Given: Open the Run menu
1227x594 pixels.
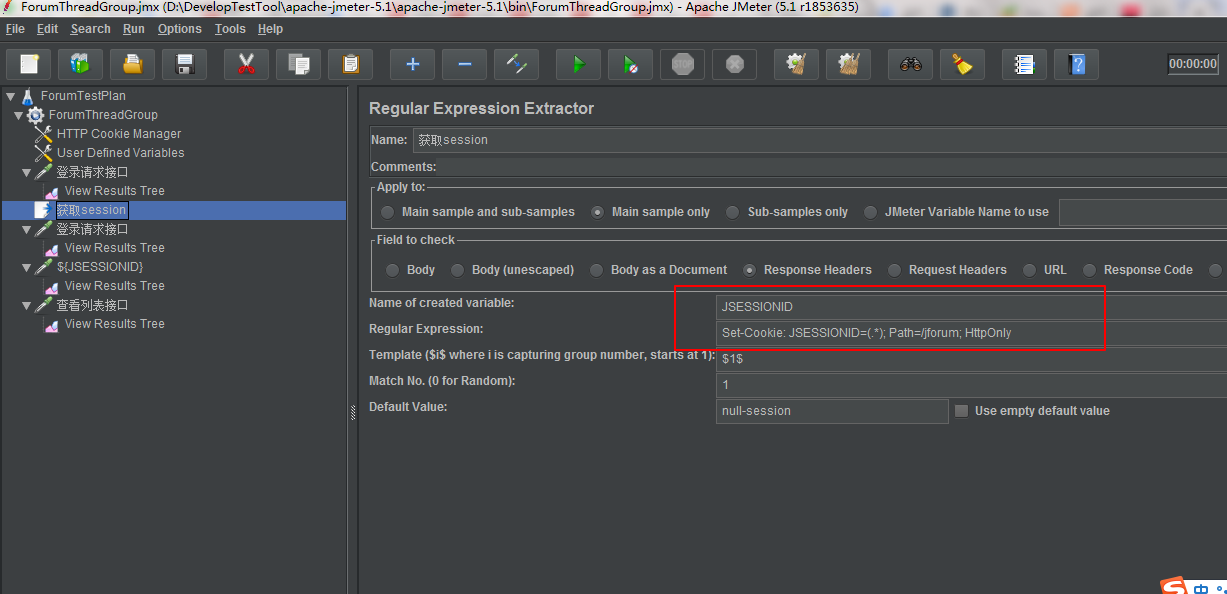Looking at the screenshot, I should click(134, 29).
